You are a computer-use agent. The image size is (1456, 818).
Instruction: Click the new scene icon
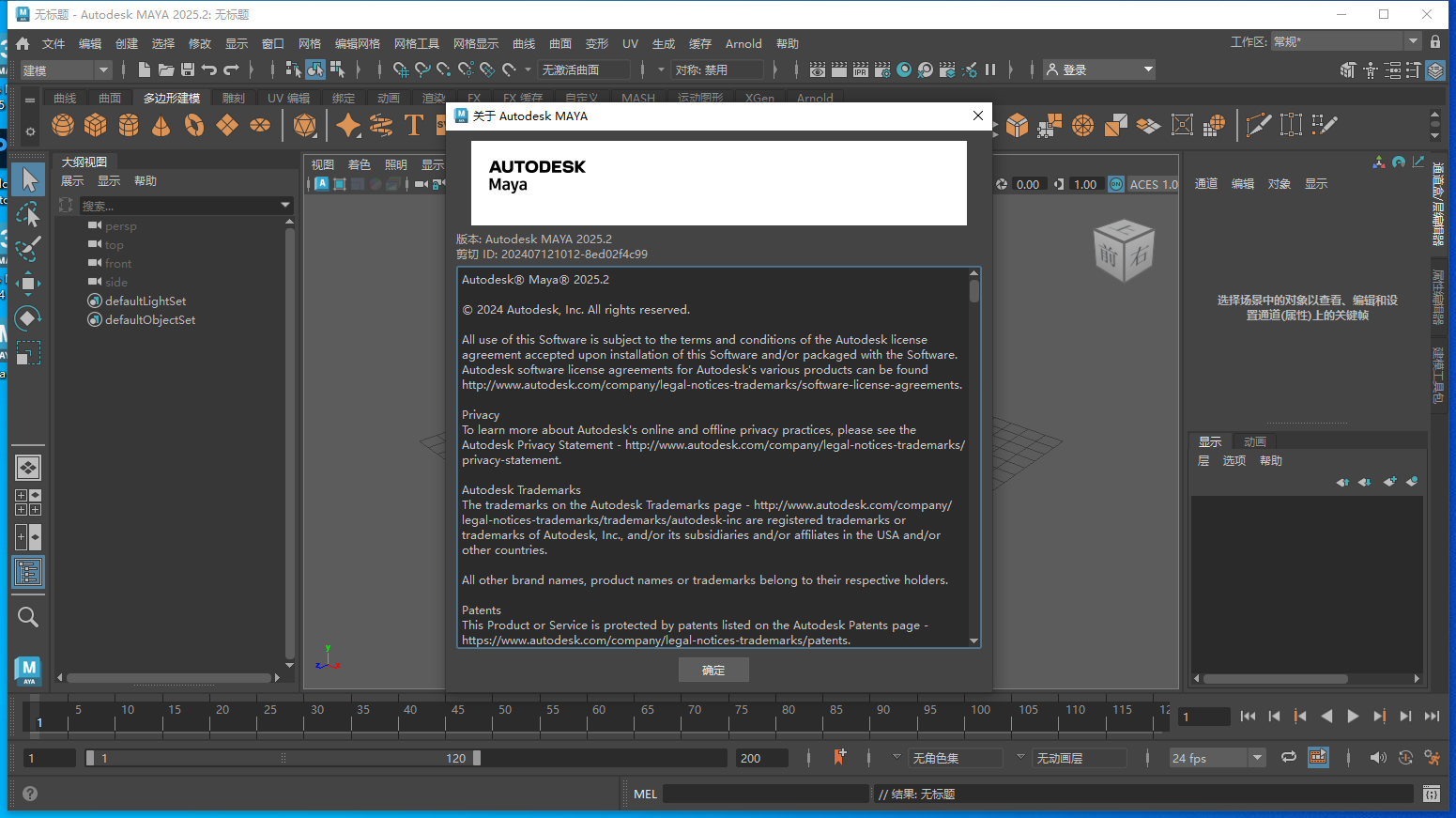tap(144, 69)
